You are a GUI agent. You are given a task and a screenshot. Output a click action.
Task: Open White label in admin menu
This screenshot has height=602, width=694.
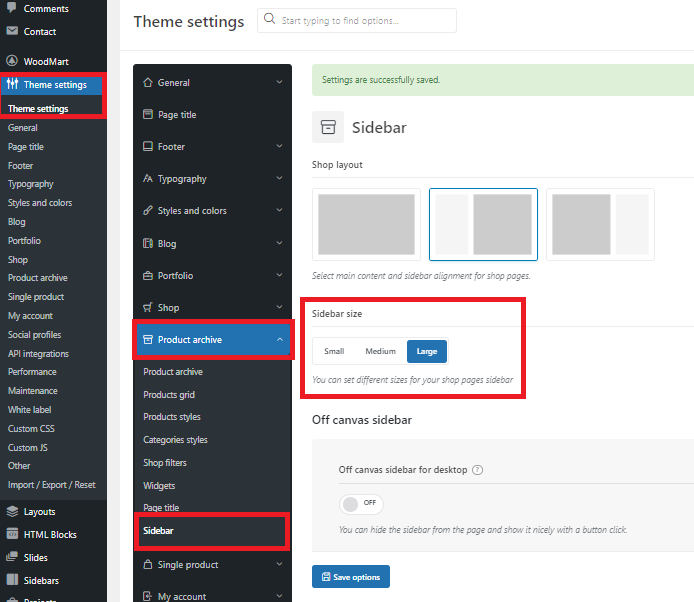(x=30, y=410)
